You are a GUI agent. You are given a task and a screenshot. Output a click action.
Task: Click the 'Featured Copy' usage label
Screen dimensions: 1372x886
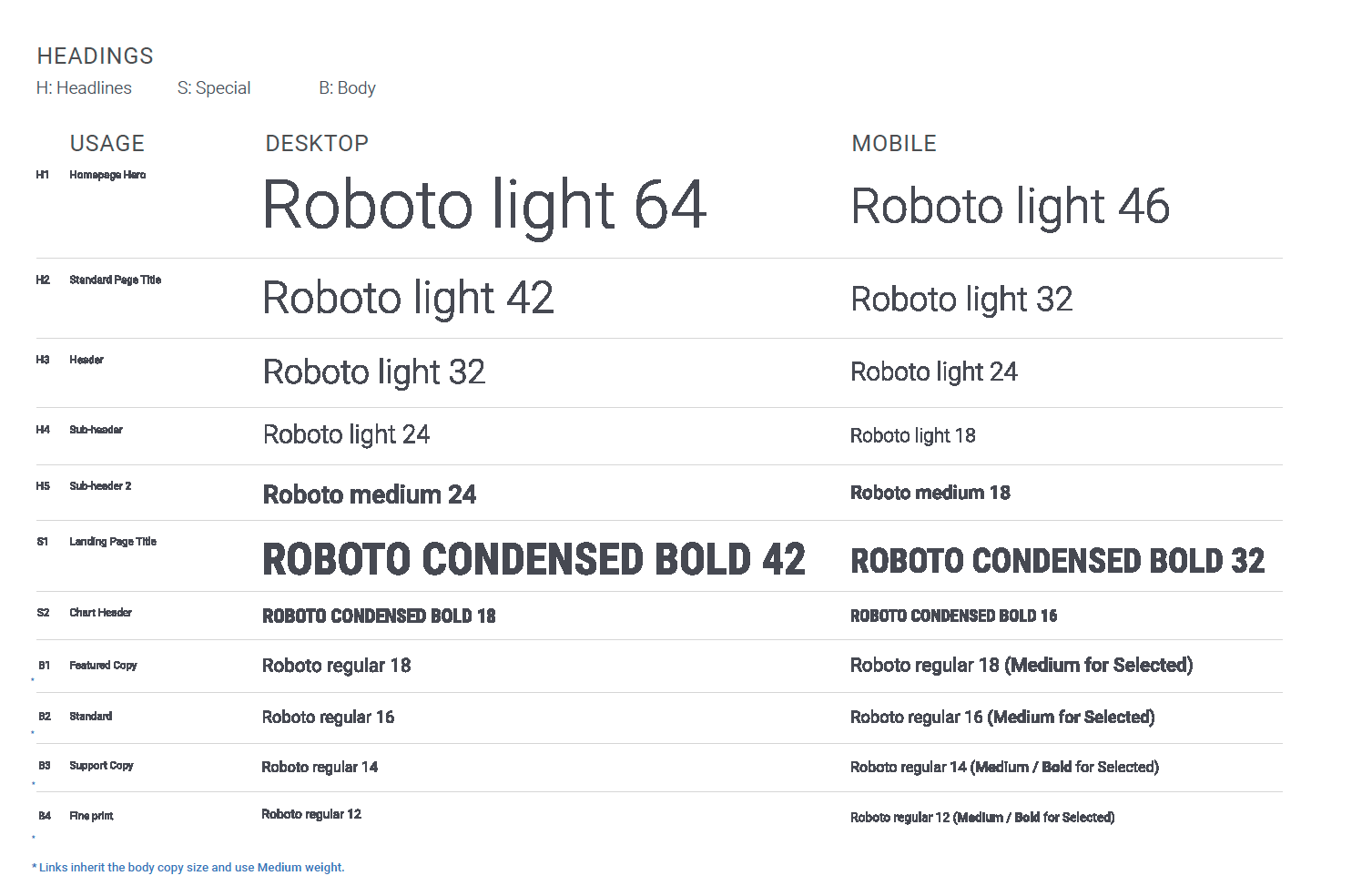click(x=103, y=666)
